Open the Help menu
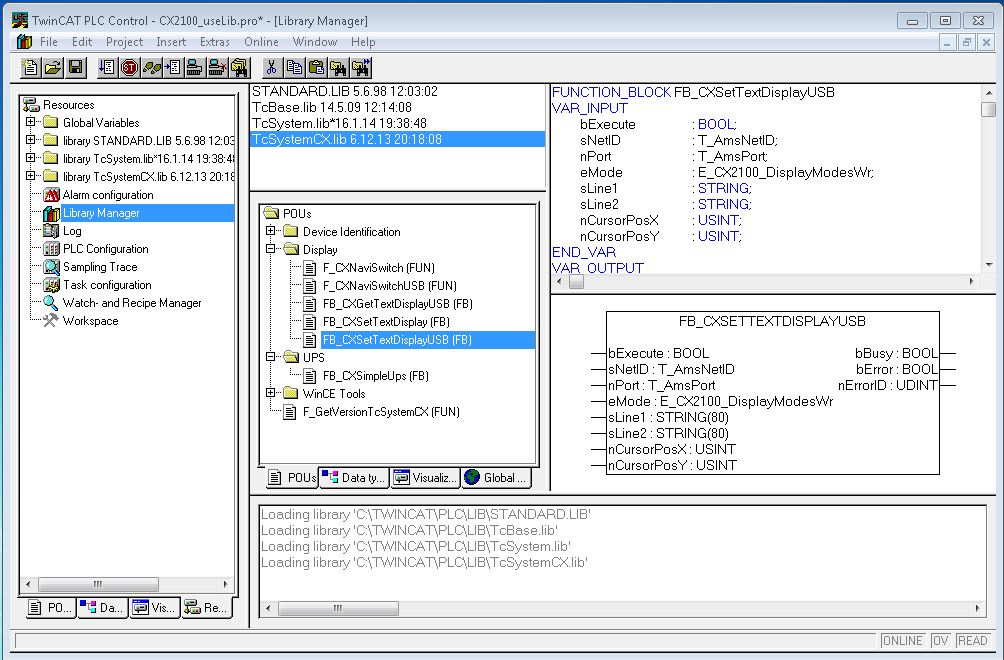The width and height of the screenshot is (1004, 660). pos(363,42)
